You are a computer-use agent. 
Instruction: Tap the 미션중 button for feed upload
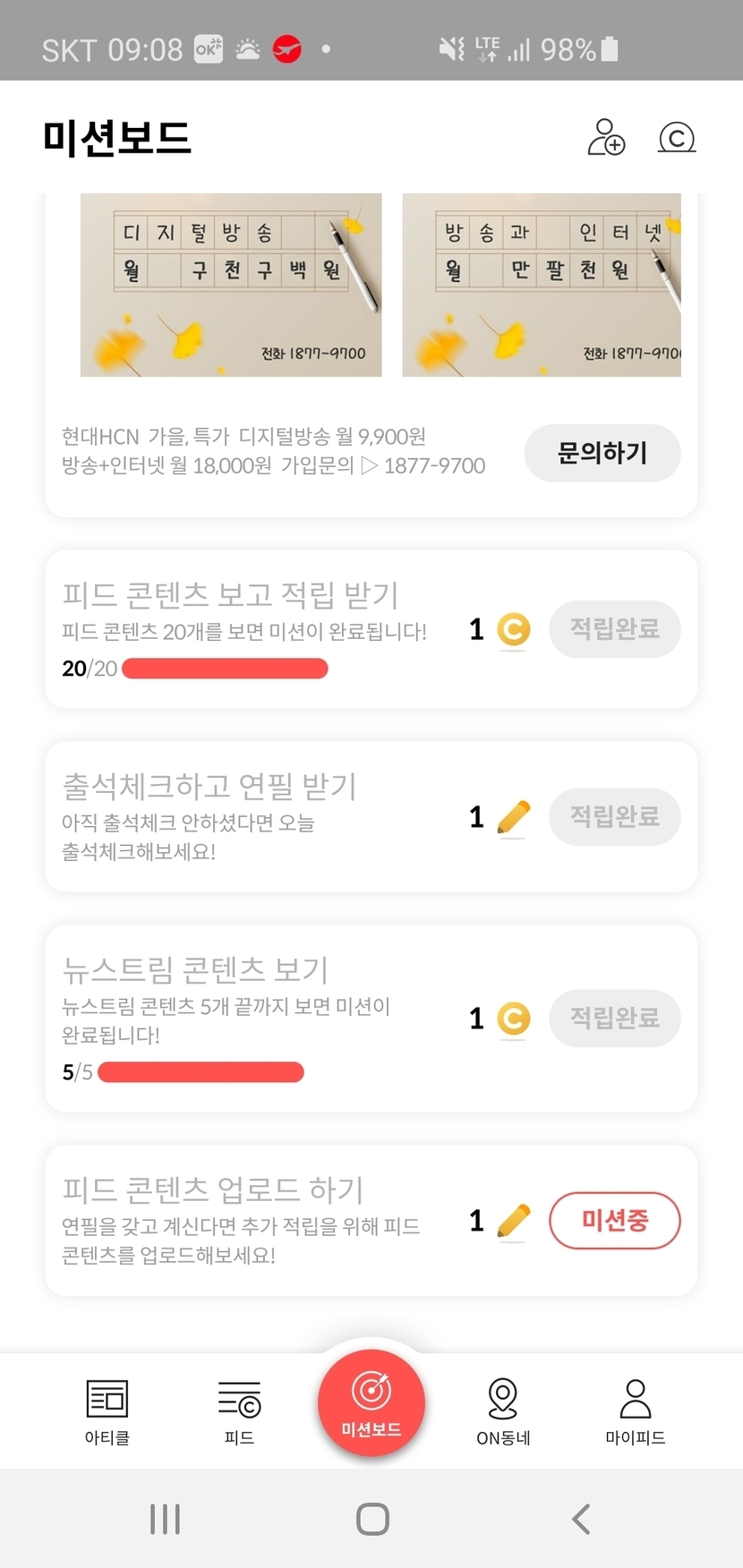(x=615, y=1220)
